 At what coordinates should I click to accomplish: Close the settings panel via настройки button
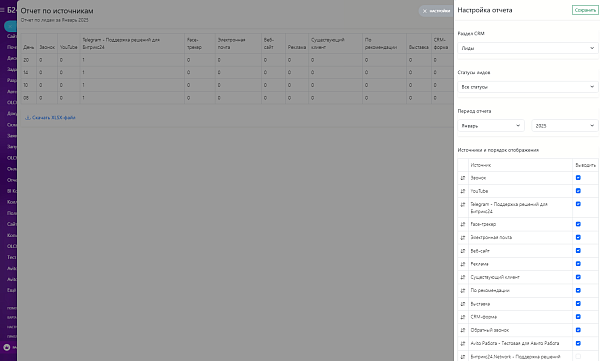436,11
